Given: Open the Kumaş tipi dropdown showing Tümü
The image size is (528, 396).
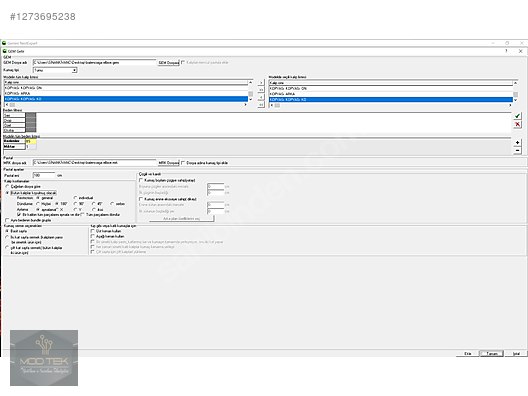Looking at the screenshot, I should click(x=56, y=70).
